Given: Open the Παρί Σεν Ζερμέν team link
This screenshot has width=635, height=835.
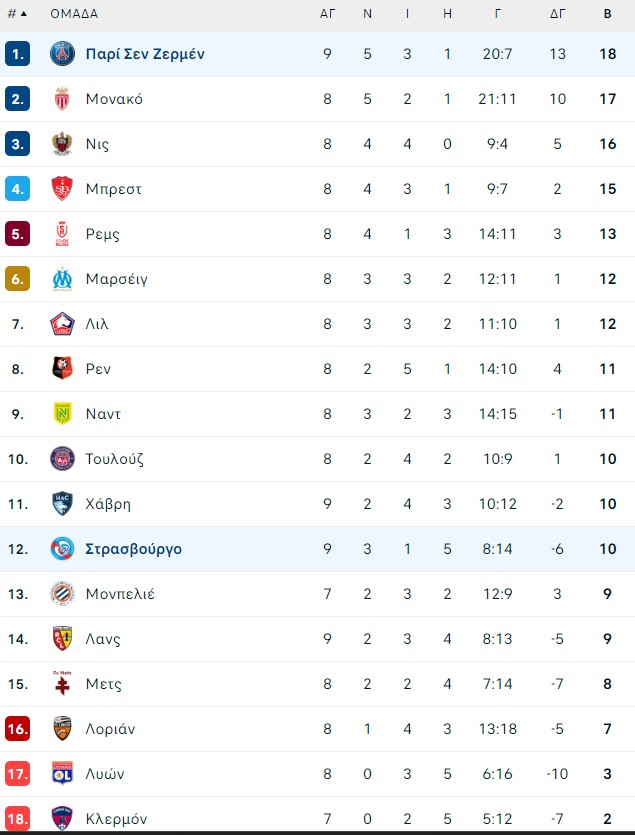Looking at the screenshot, I should [145, 54].
